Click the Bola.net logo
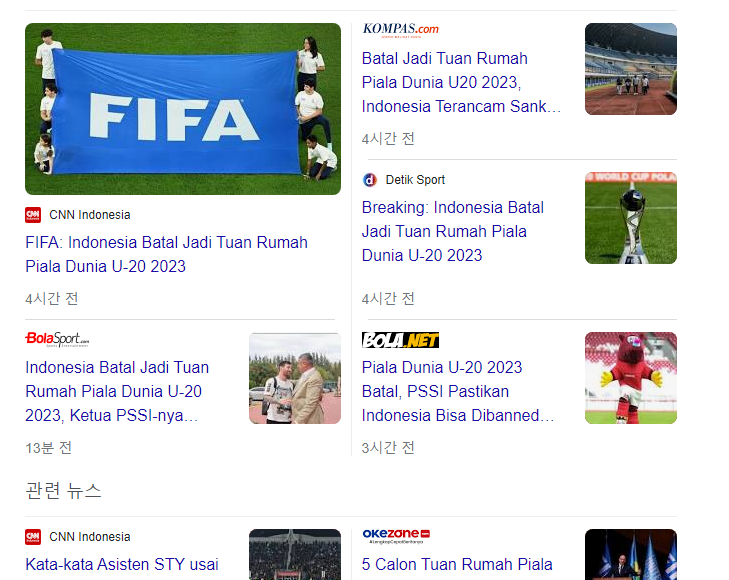This screenshot has width=729, height=580. tap(400, 340)
